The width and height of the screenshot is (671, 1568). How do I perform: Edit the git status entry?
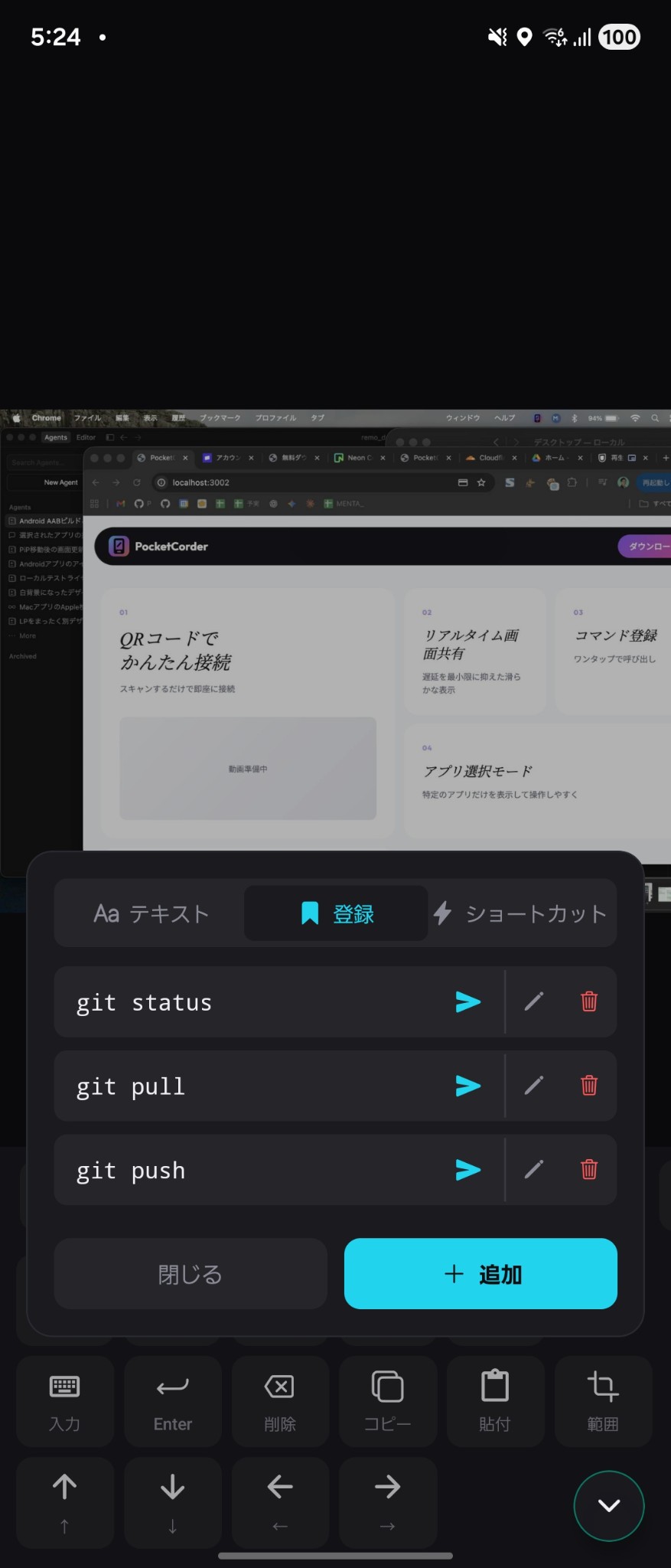[534, 1001]
